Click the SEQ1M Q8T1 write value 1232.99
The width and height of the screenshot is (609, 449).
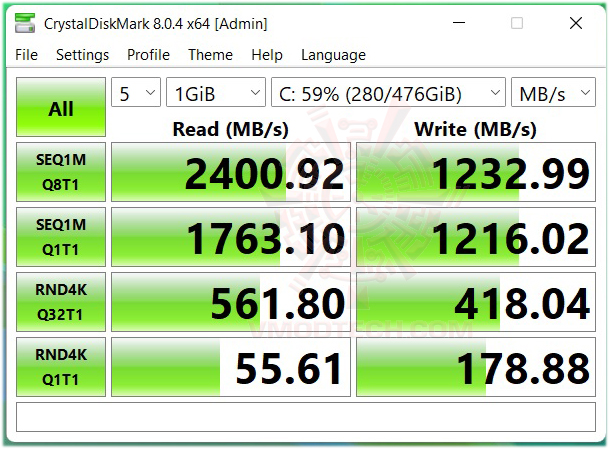pyautogui.click(x=476, y=172)
